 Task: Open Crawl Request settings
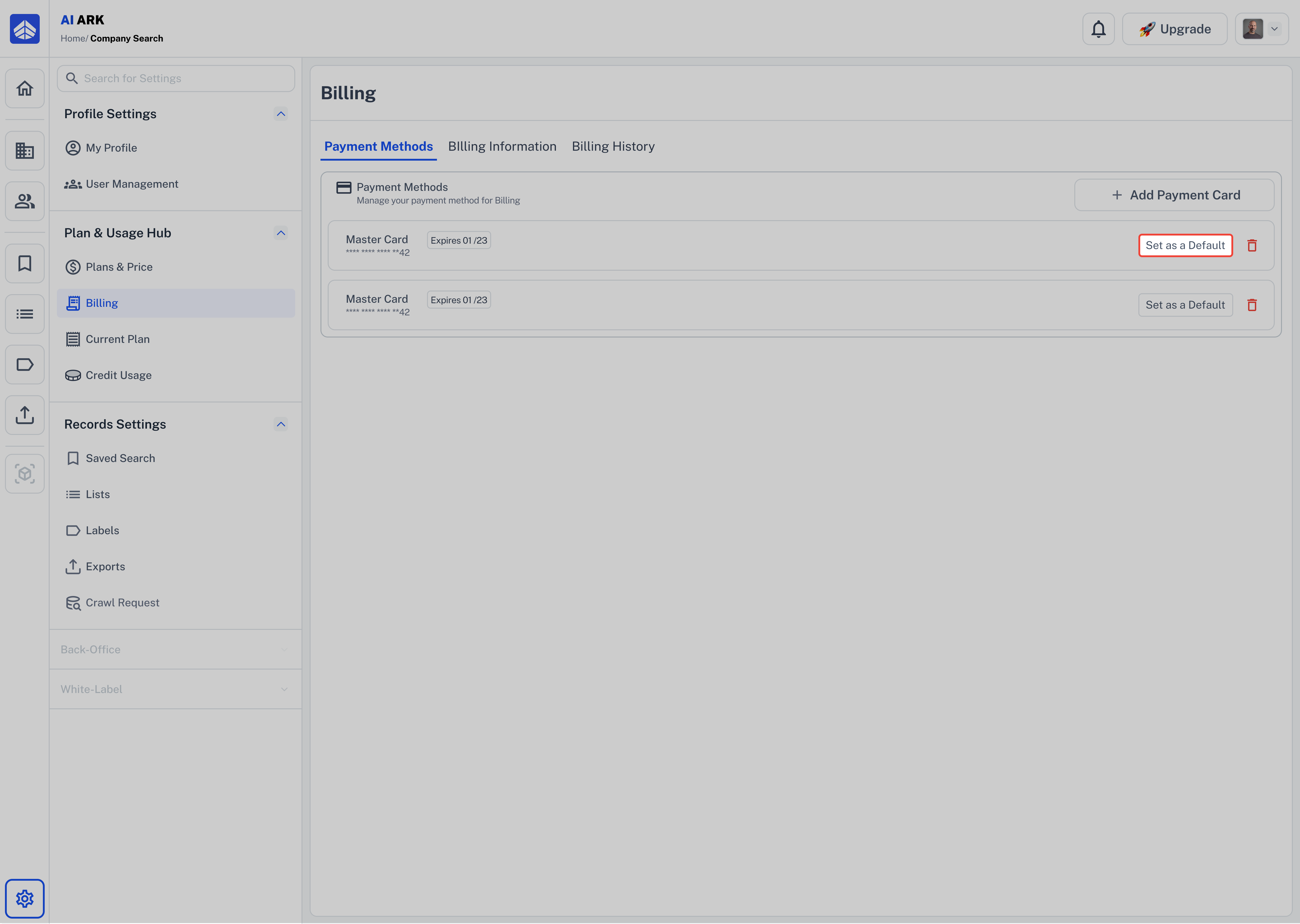point(176,603)
